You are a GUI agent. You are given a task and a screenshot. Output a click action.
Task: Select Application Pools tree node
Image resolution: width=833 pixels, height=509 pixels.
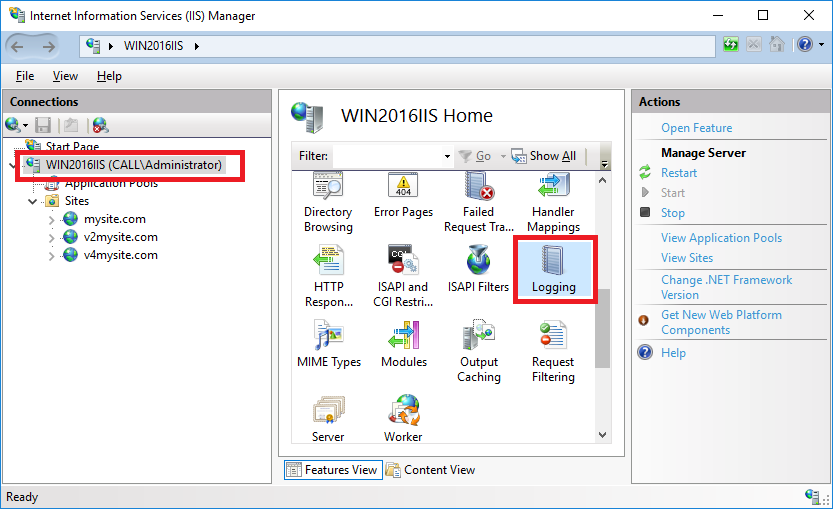pyautogui.click(x=111, y=183)
